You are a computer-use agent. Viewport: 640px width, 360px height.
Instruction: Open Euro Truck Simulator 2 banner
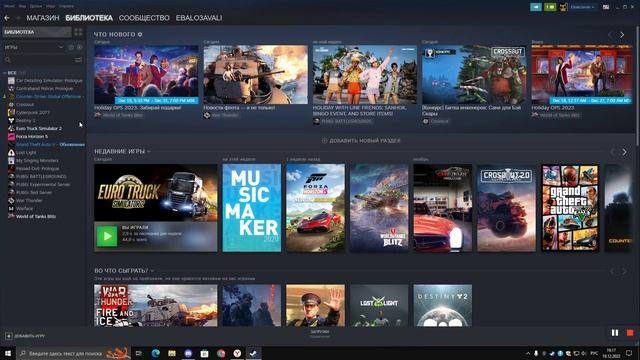tap(156, 193)
